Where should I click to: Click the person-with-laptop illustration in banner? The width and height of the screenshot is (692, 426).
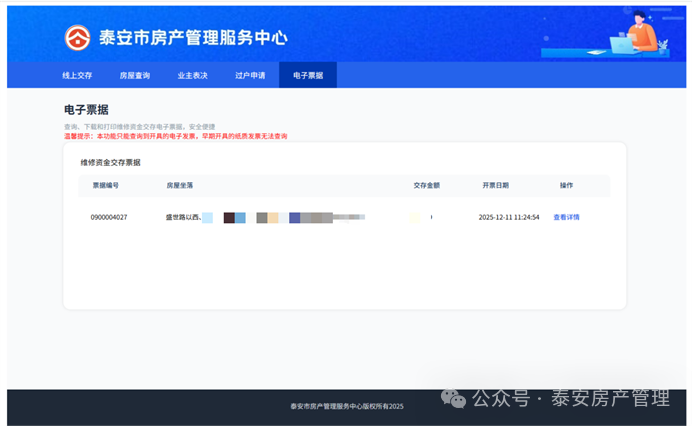tap(635, 35)
